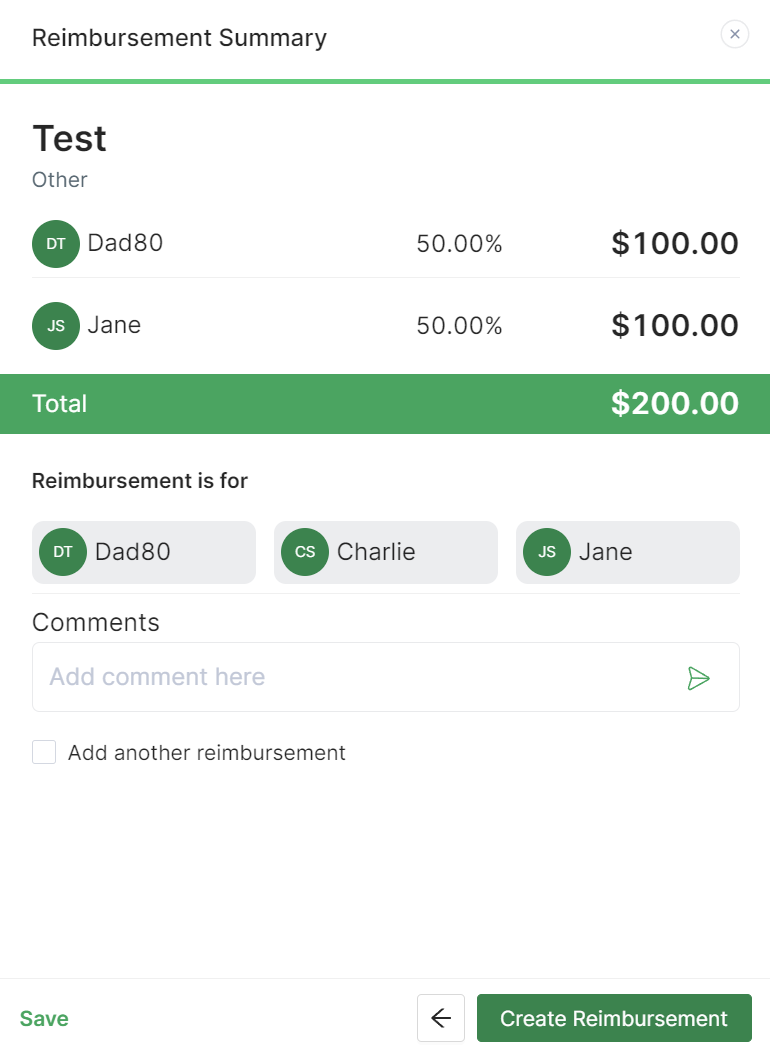Close the Reimbursement Summary dialog
The height and width of the screenshot is (1050, 770).
point(734,35)
